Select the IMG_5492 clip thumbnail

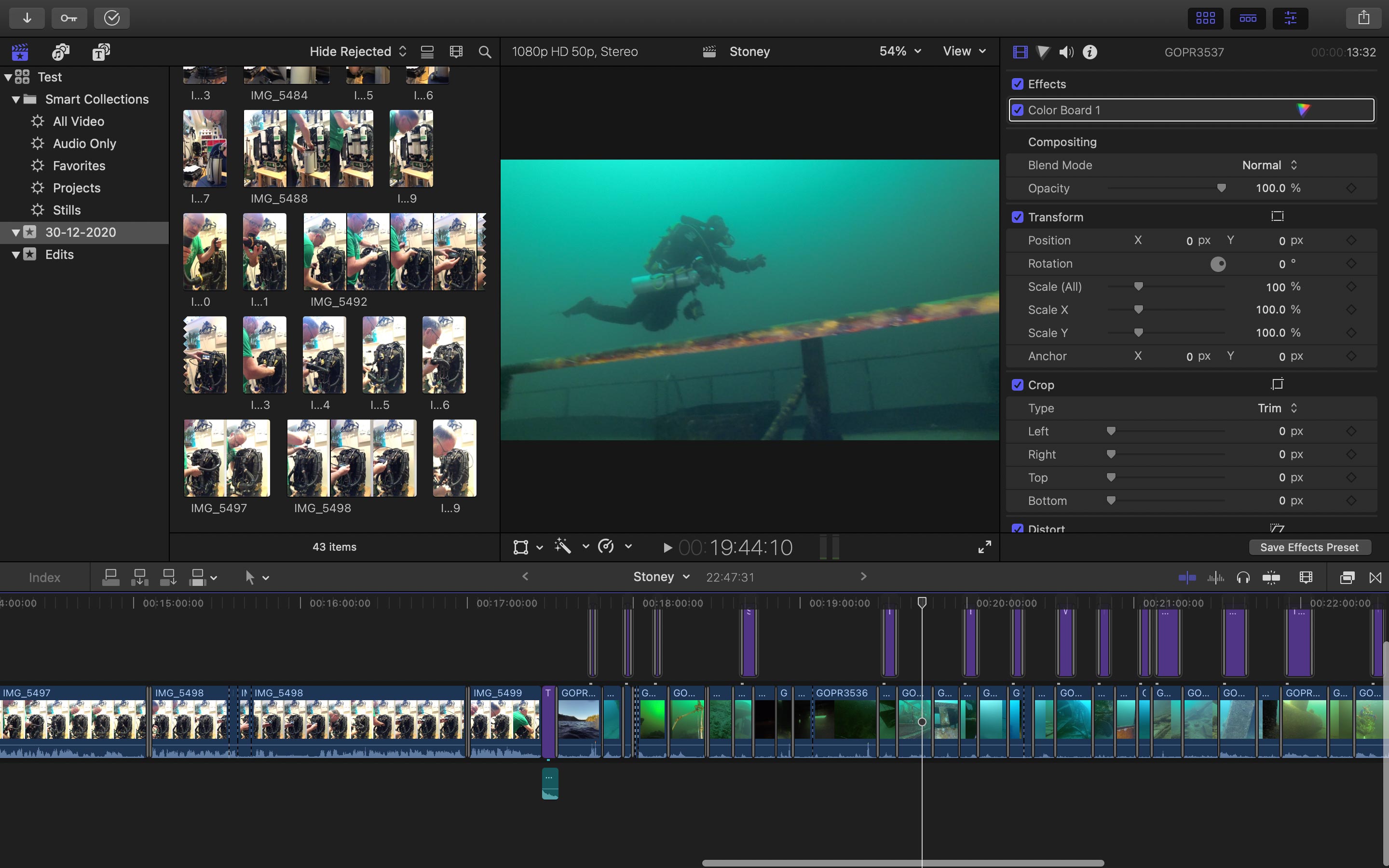[395, 251]
